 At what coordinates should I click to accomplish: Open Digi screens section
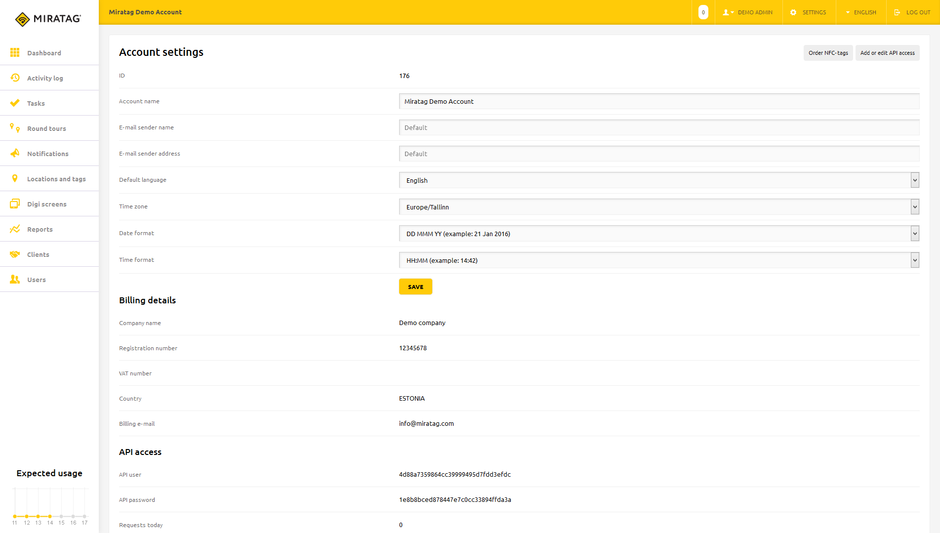(49, 204)
